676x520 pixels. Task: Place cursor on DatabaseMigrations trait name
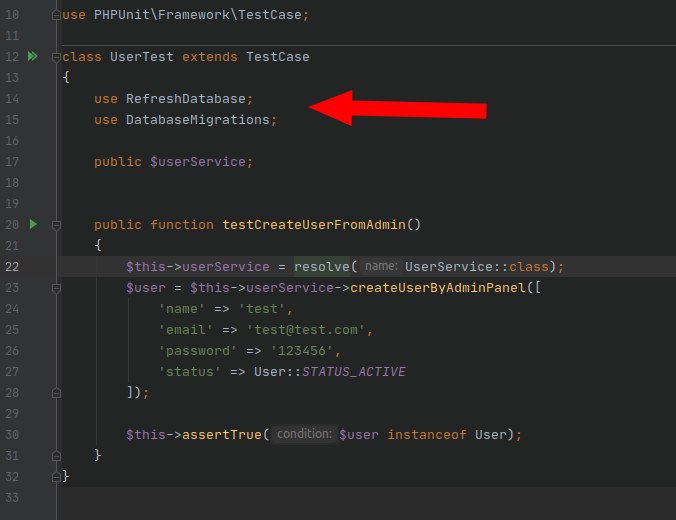198,120
